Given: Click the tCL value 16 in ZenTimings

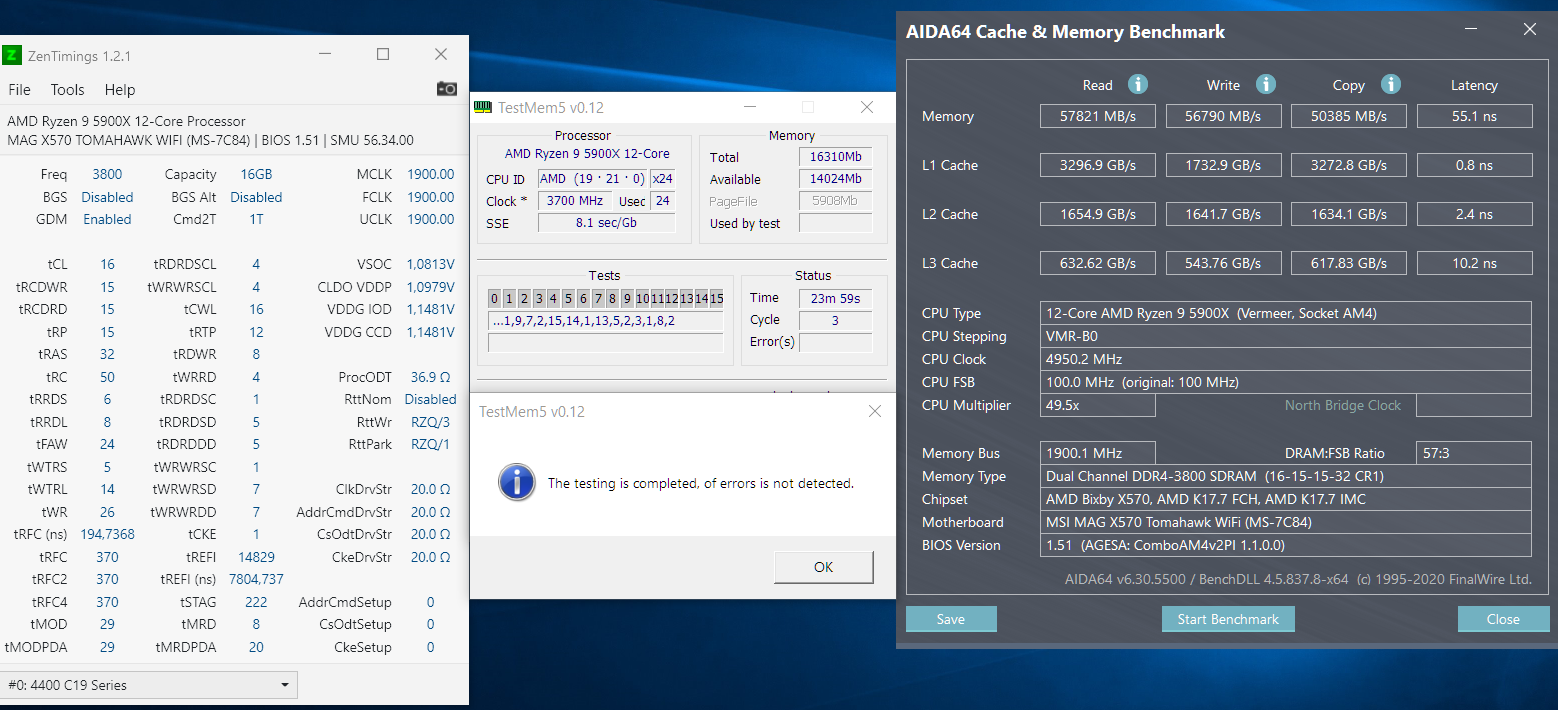Looking at the screenshot, I should click(107, 264).
